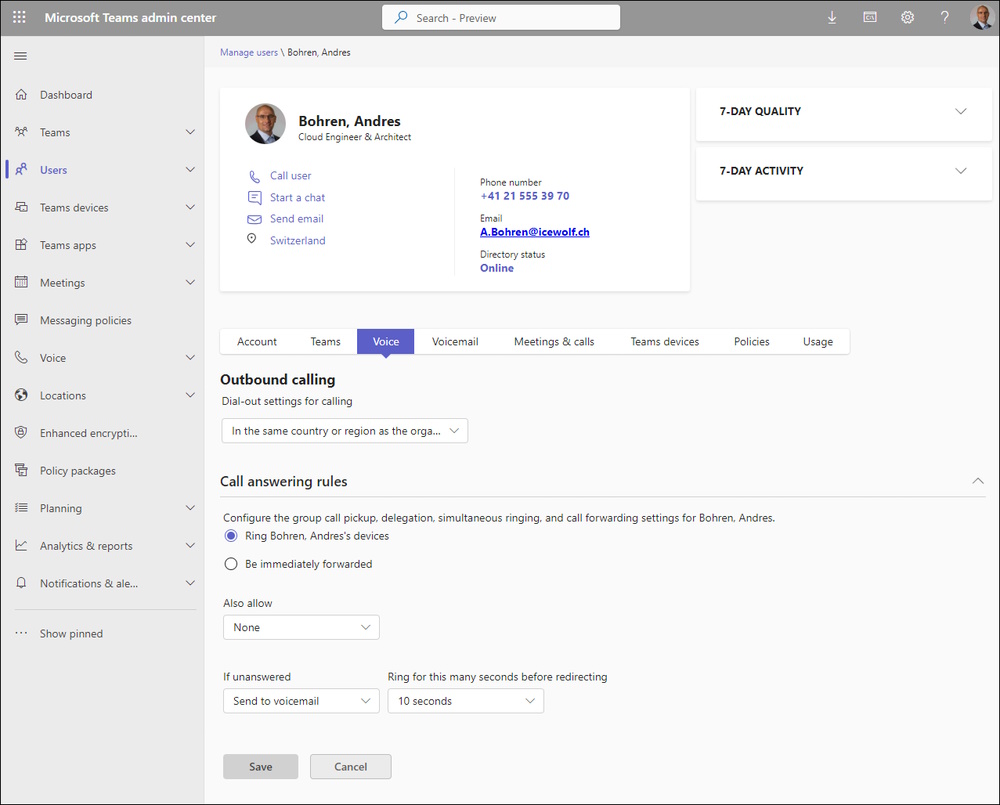Click the Teams sidebar icon
Image resolution: width=1000 pixels, height=805 pixels.
click(21, 132)
